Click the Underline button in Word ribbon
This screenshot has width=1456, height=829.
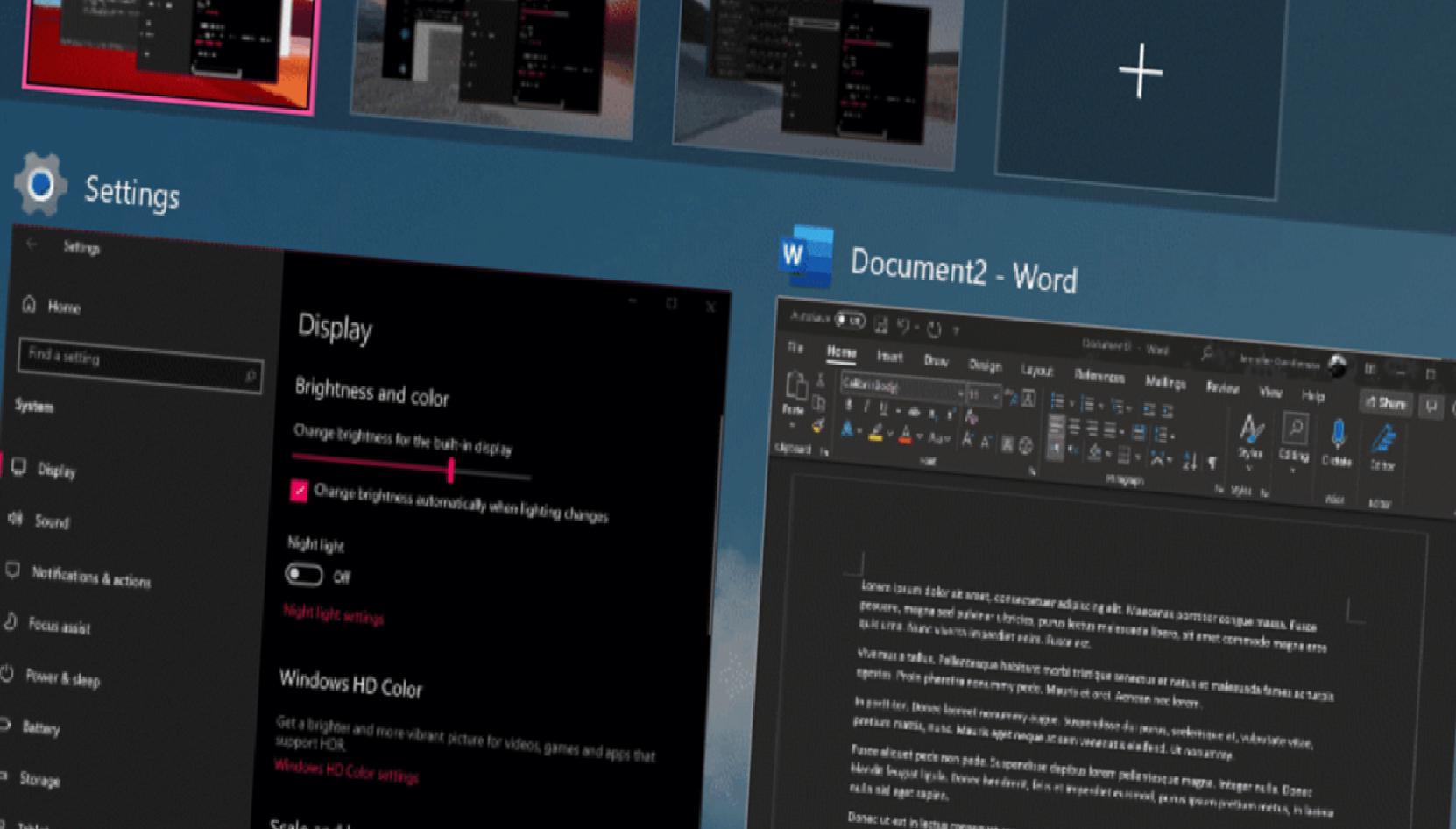pyautogui.click(x=884, y=409)
